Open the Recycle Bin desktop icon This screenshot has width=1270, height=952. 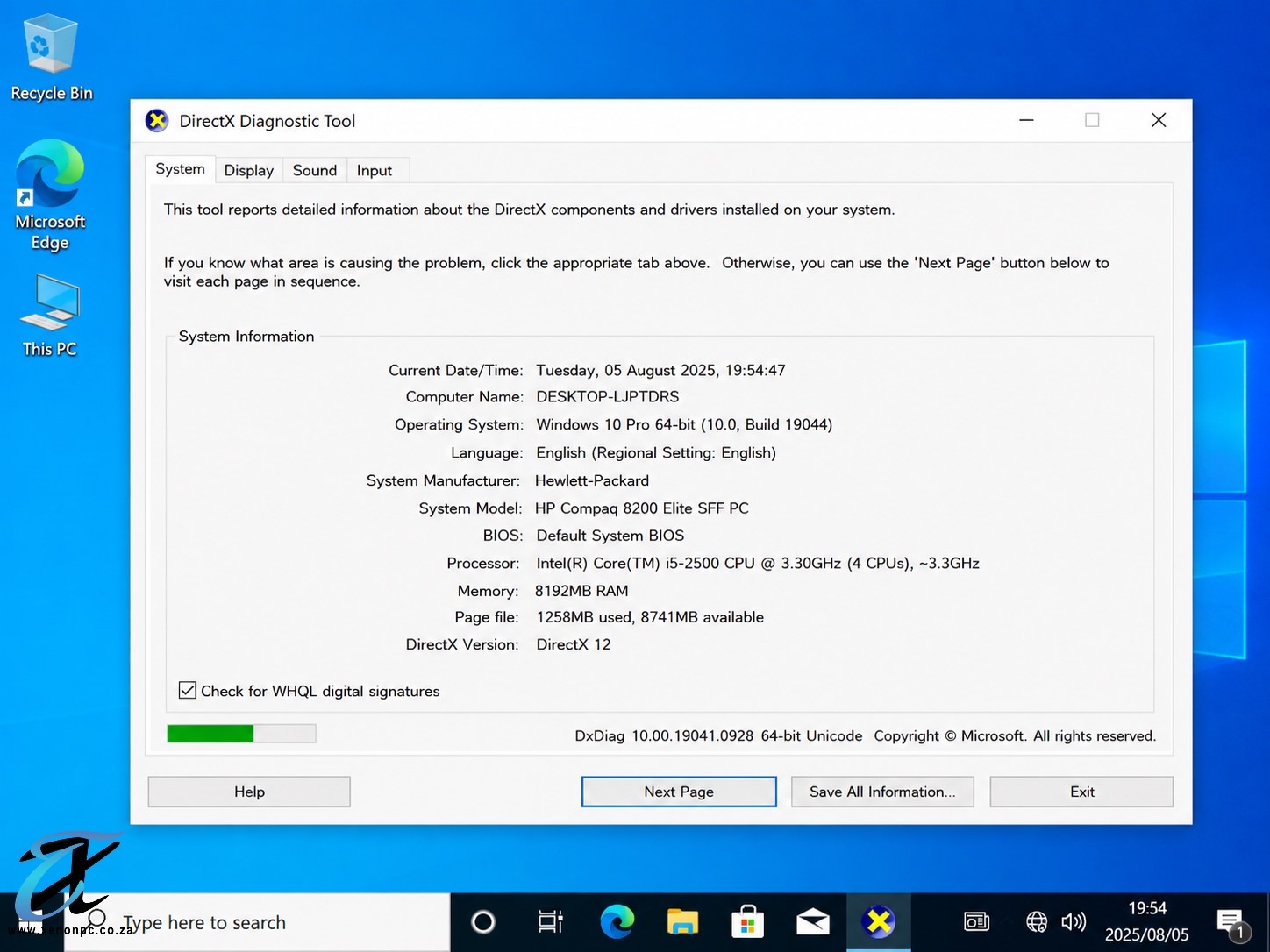[x=51, y=58]
